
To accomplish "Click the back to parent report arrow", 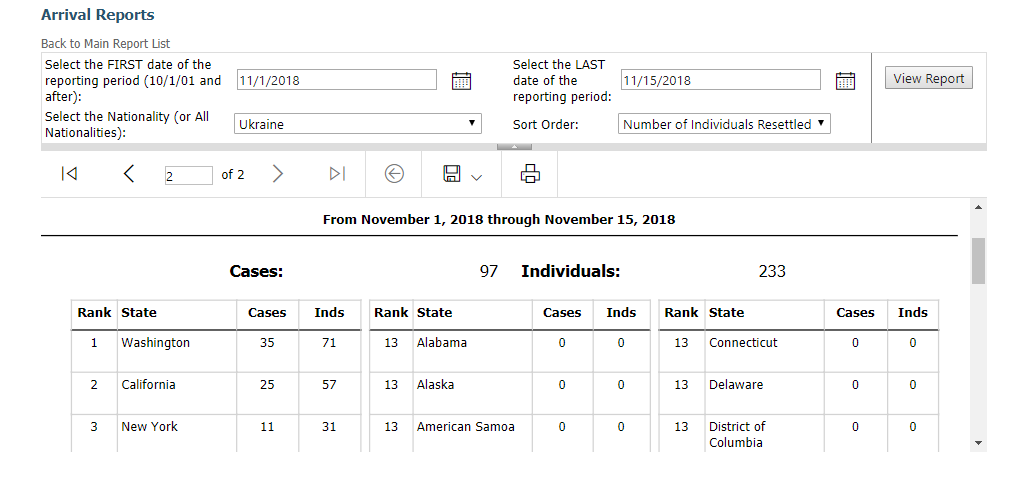I will (394, 174).
